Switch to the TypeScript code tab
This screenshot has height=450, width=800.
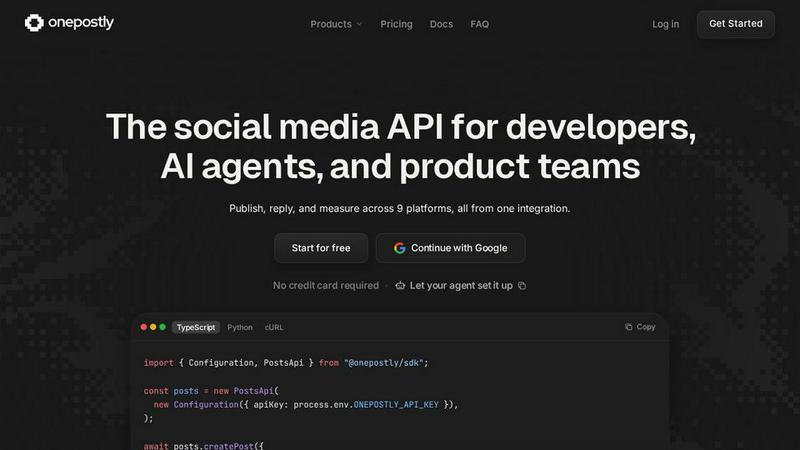[x=196, y=328]
